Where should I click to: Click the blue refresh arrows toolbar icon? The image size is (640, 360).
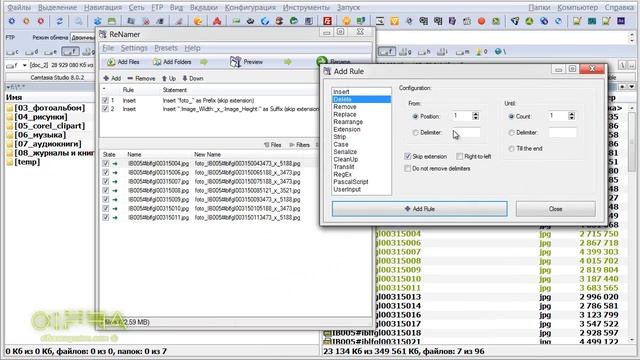click(x=59, y=21)
